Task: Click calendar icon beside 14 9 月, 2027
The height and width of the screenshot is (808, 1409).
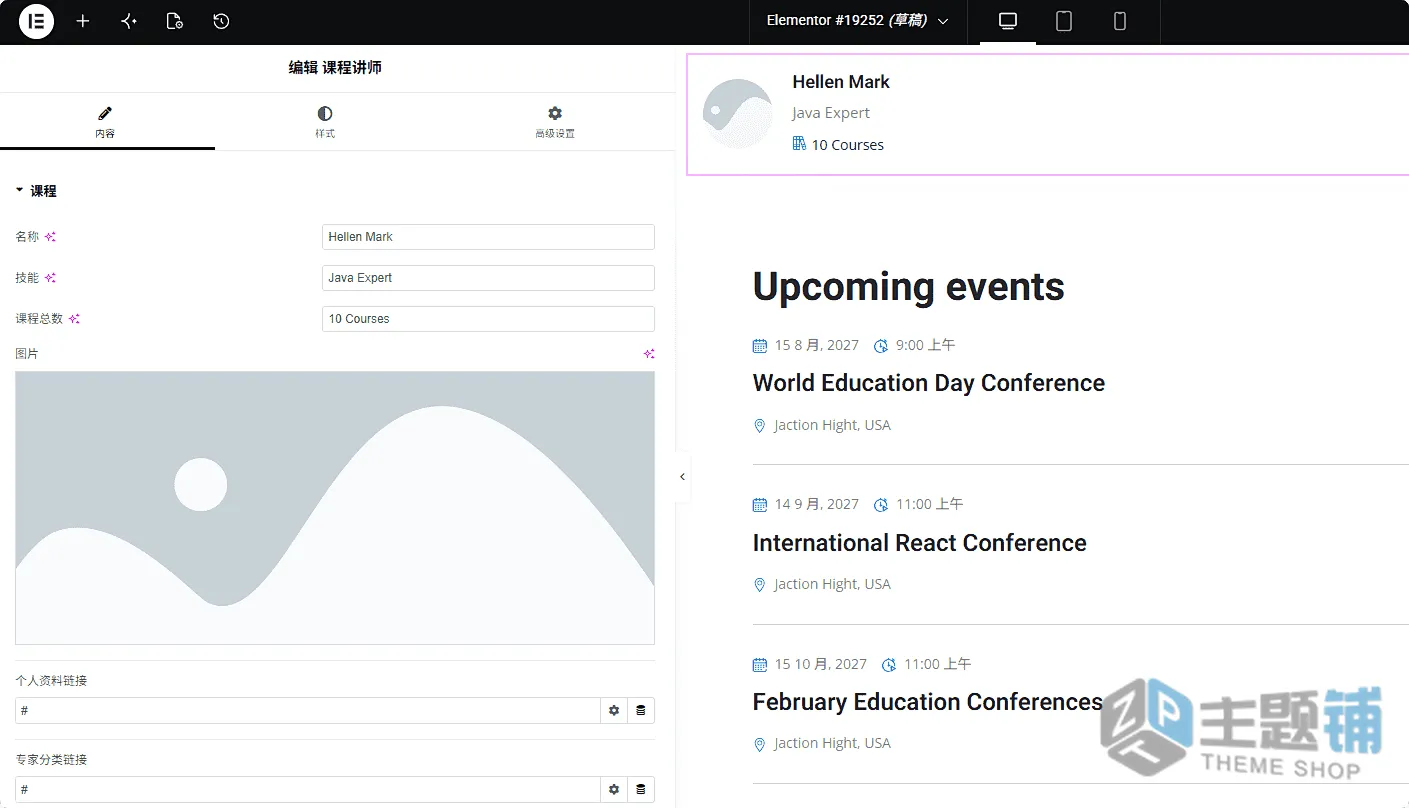Action: coord(760,505)
